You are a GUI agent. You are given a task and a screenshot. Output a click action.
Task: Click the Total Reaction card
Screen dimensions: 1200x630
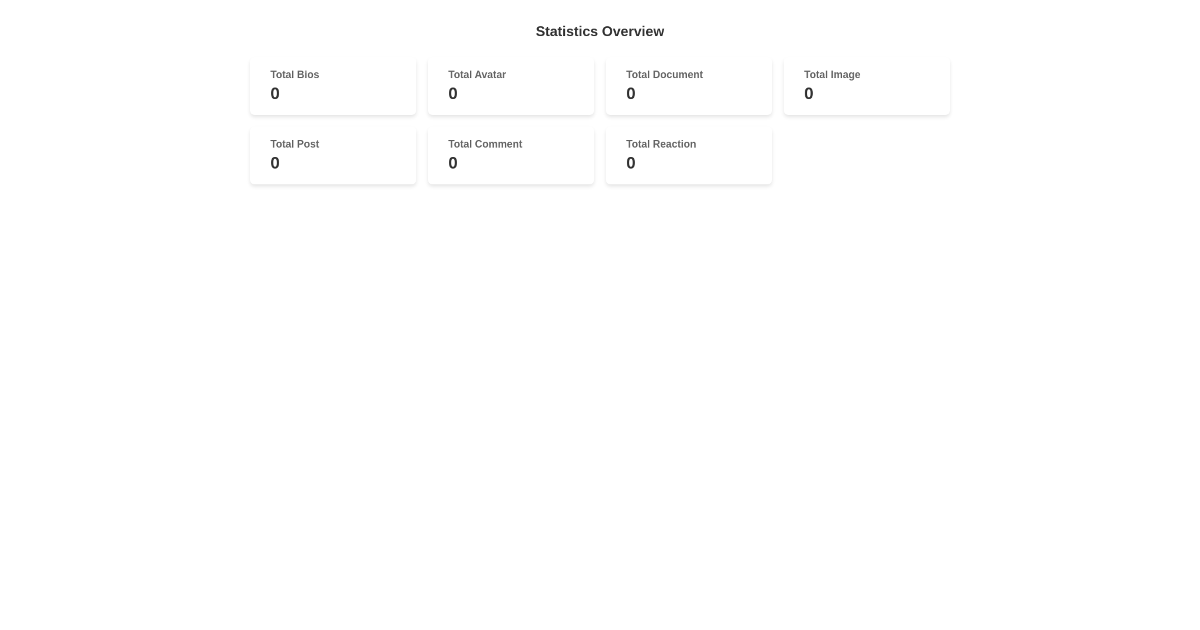click(x=688, y=155)
